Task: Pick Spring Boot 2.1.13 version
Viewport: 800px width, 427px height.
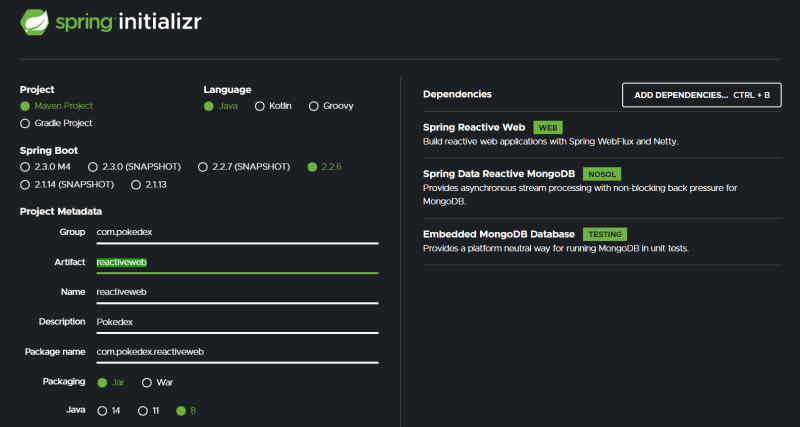Action: [135, 185]
